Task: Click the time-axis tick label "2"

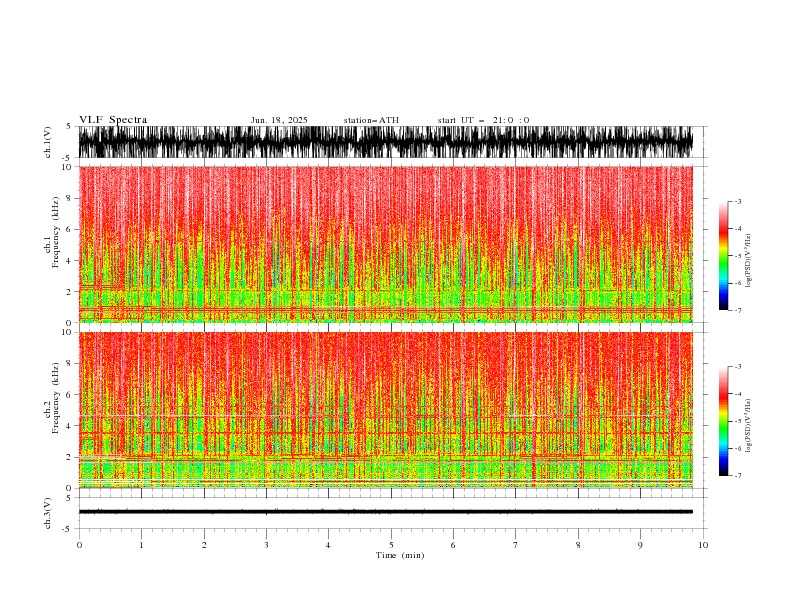Action: [204, 545]
